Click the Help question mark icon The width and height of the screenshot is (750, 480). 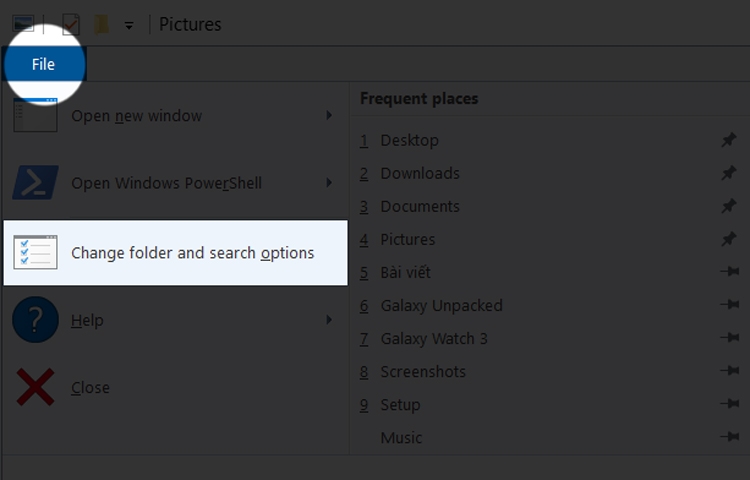[x=35, y=321]
